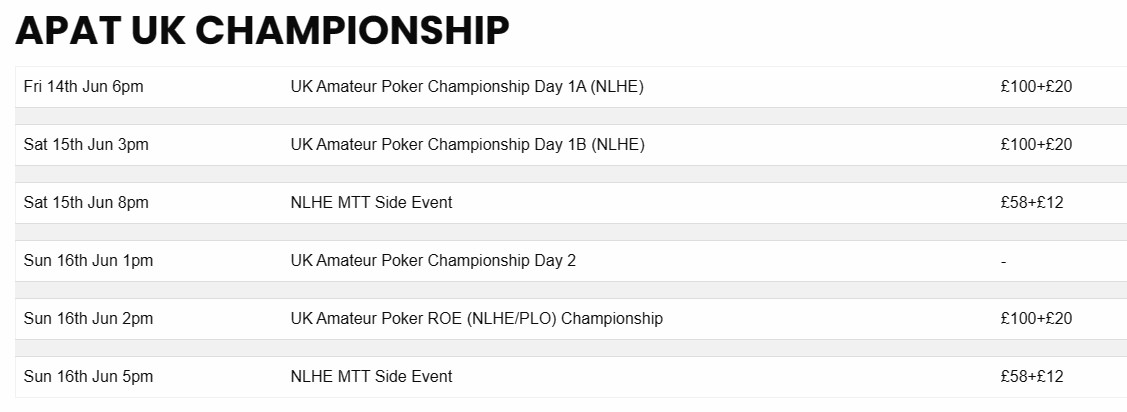The width and height of the screenshot is (1127, 412).
Task: Click the UK Amateur Poker ROE (NLHE/PLO) Championship
Action: [476, 319]
